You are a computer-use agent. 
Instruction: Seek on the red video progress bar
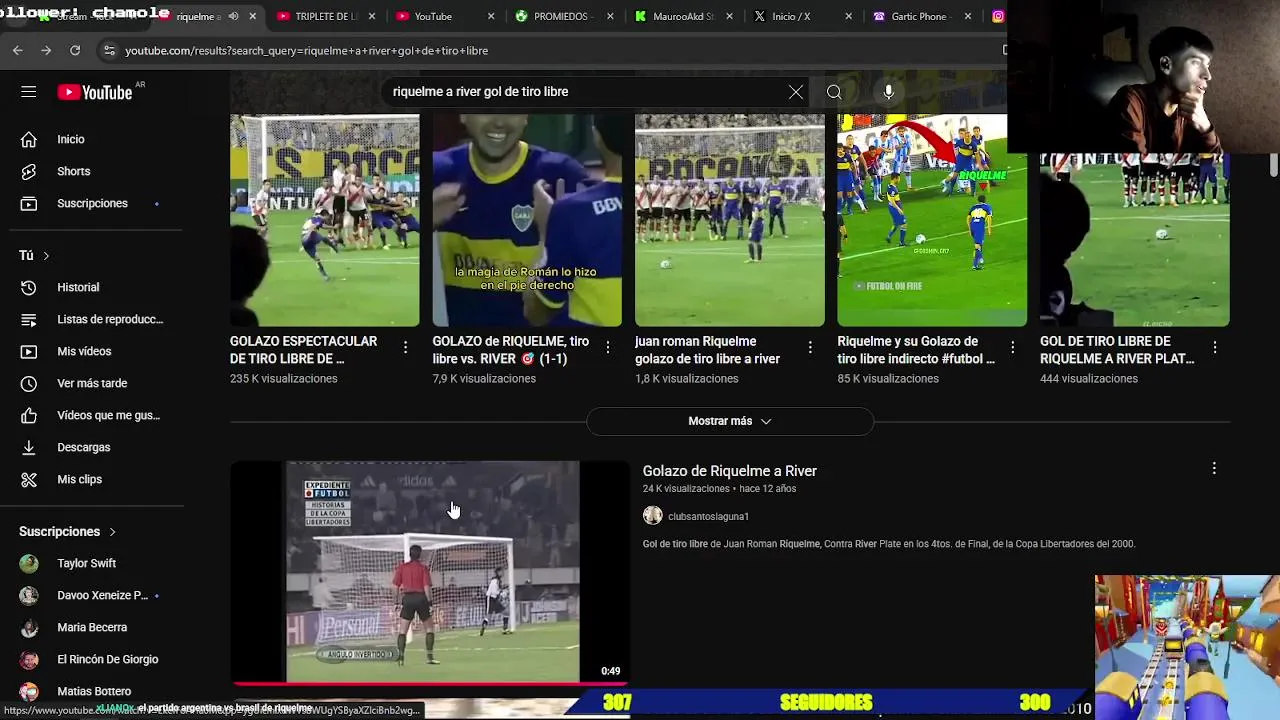coord(430,684)
